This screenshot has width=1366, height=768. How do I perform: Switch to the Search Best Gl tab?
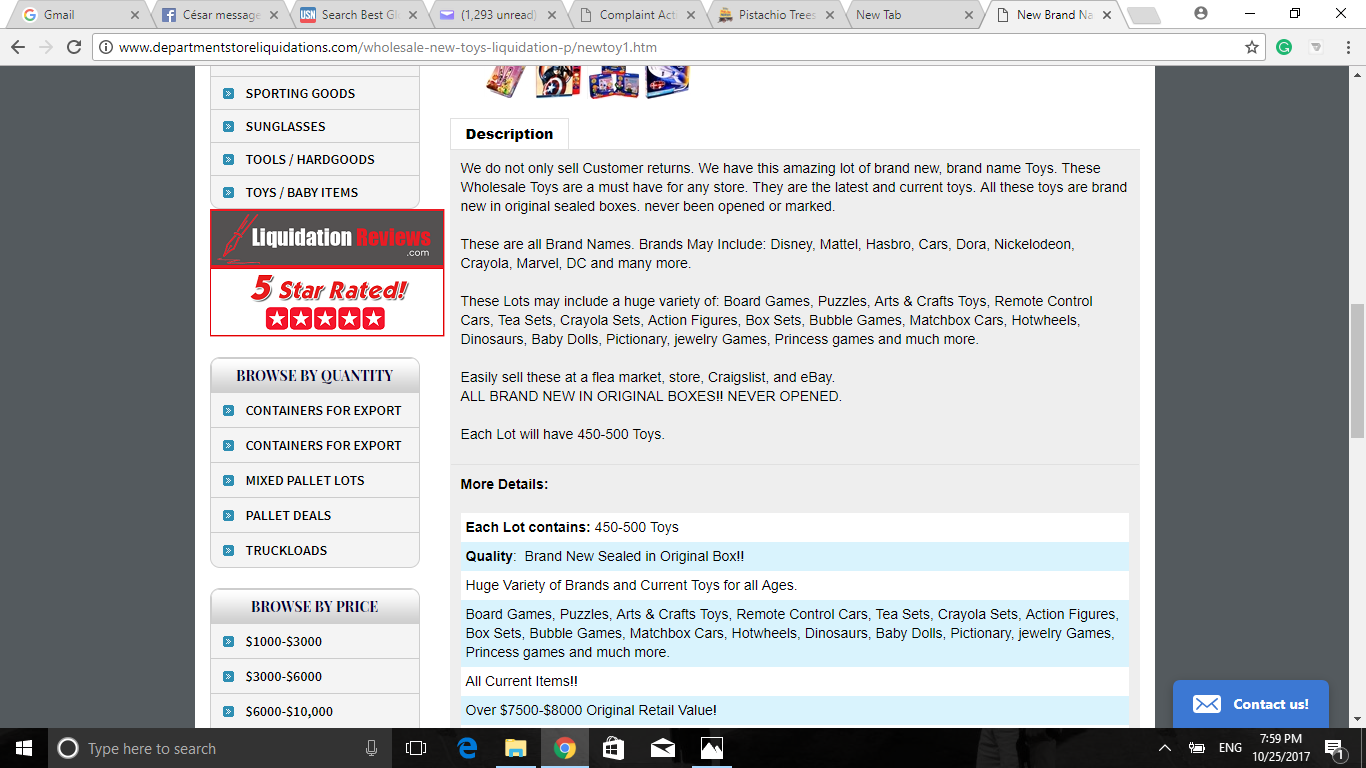(356, 15)
